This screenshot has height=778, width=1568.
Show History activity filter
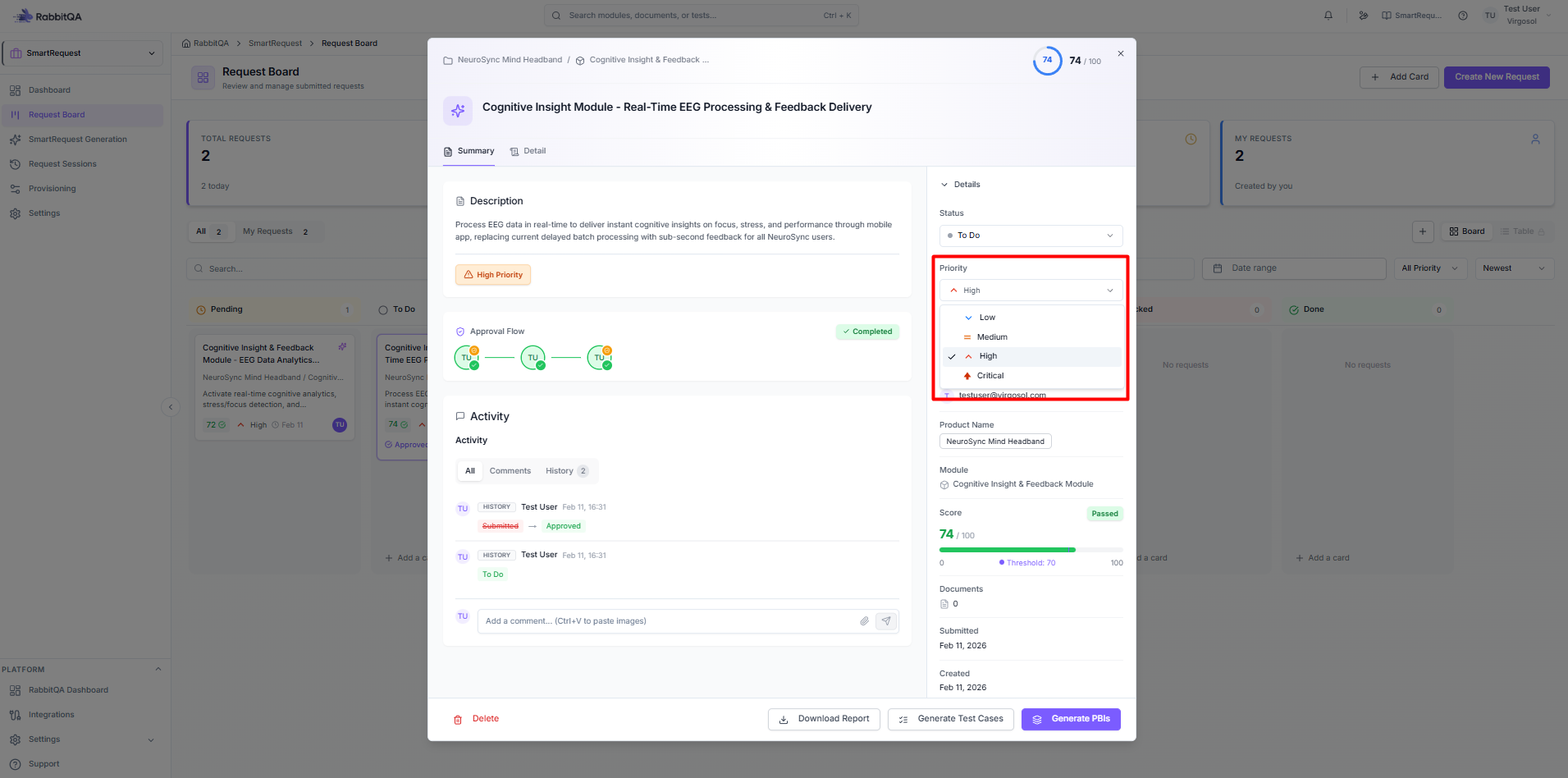coord(567,471)
